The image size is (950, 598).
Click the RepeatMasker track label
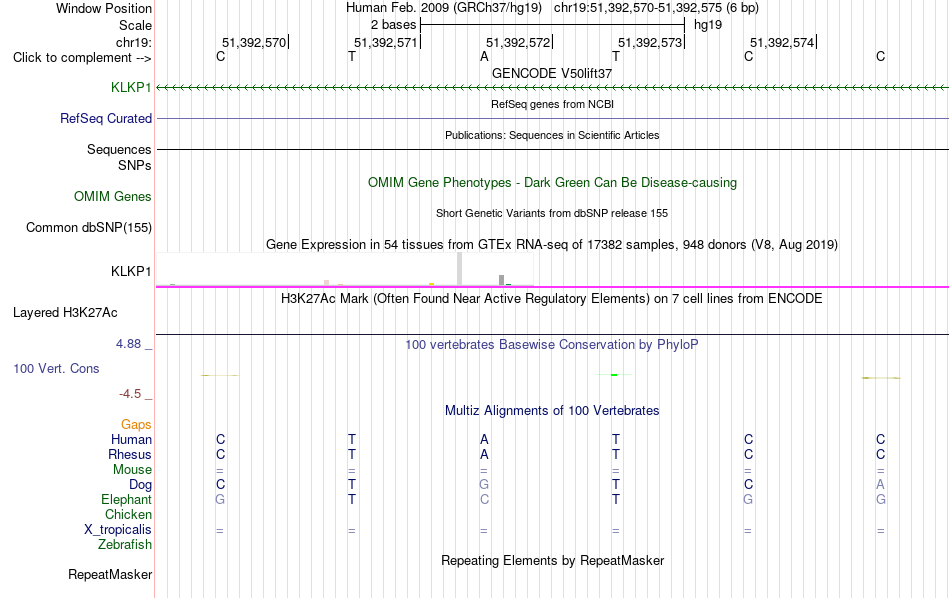pos(110,574)
